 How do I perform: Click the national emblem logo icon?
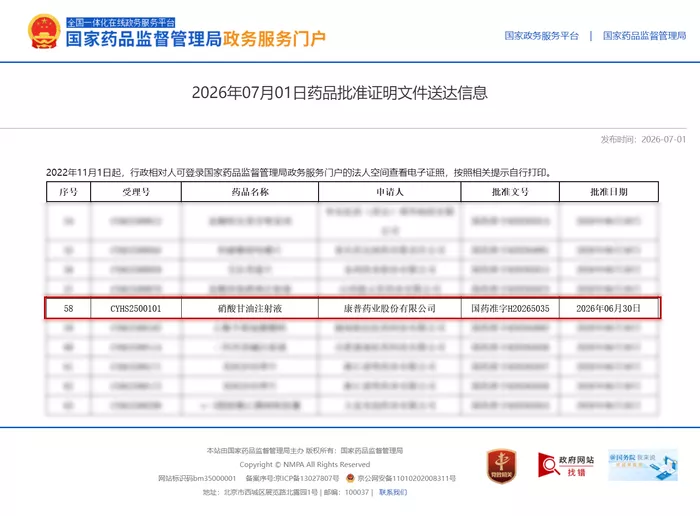pyautogui.click(x=44, y=31)
